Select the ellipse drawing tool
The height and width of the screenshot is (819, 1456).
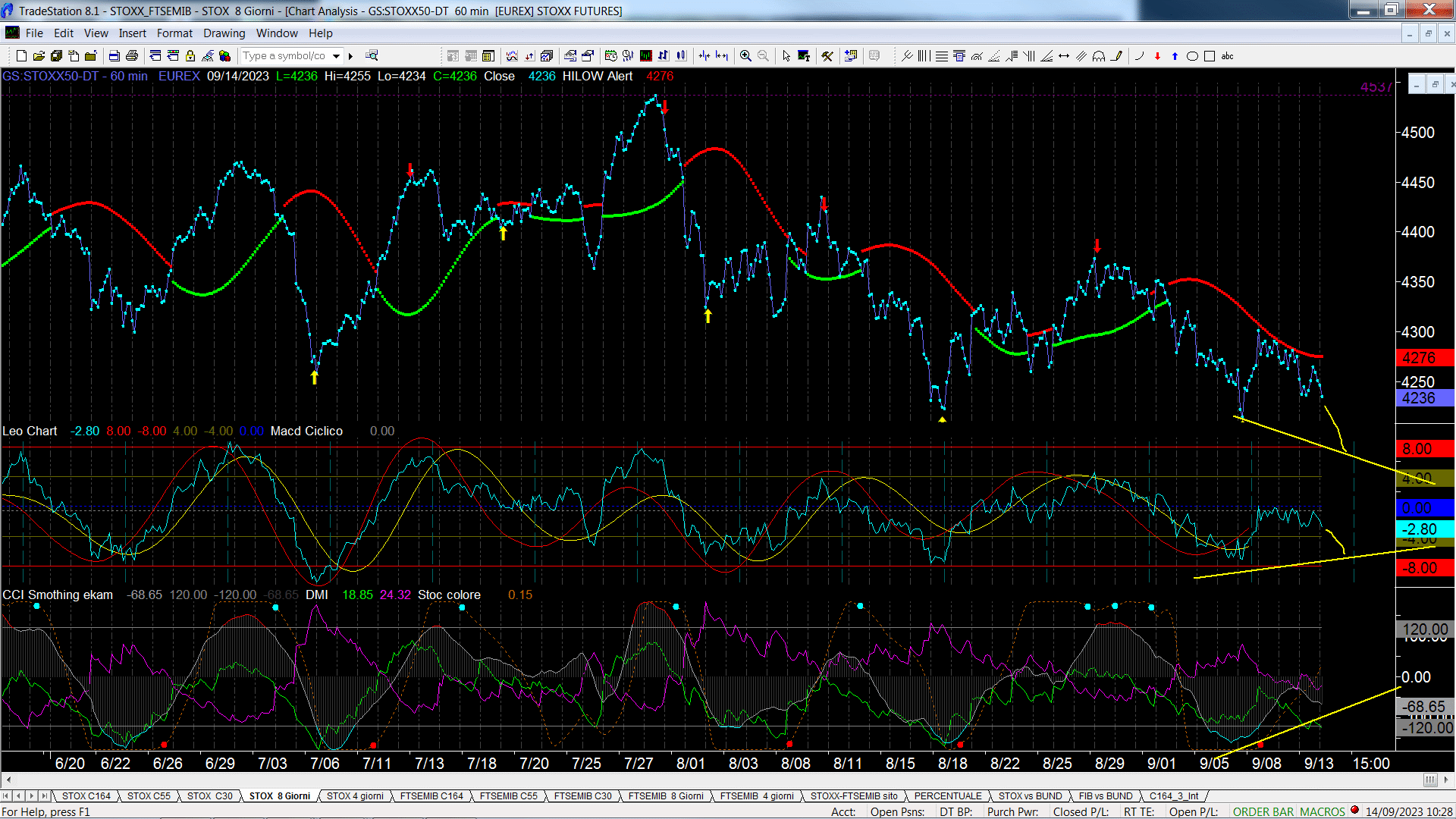[1192, 56]
